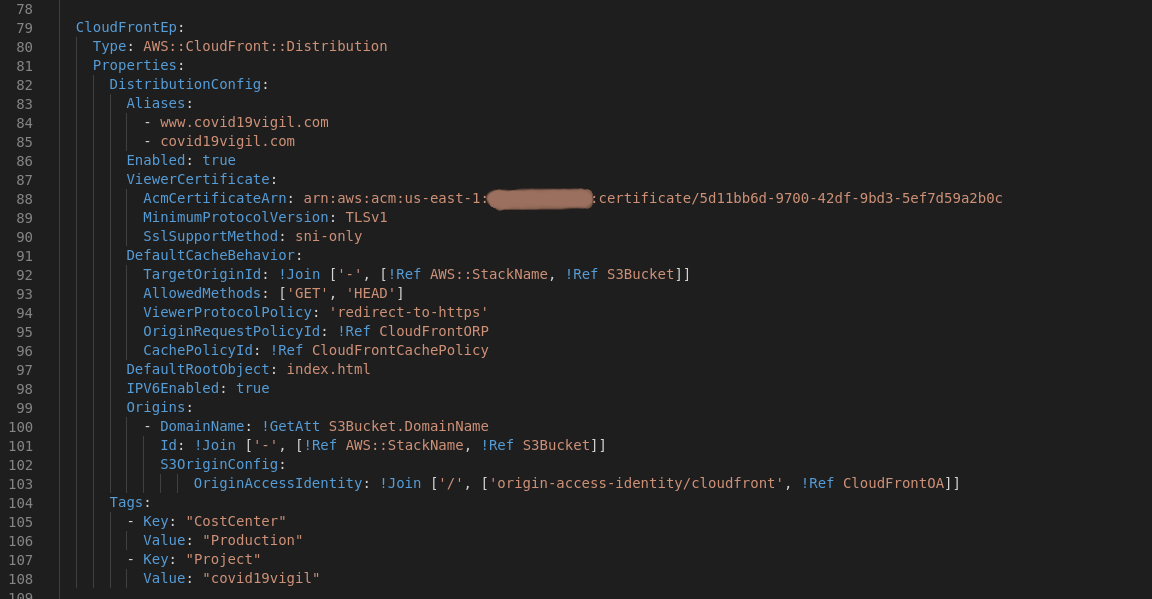1152x599 pixels.
Task: Click line number 104 beside Tags
Action: (21, 503)
